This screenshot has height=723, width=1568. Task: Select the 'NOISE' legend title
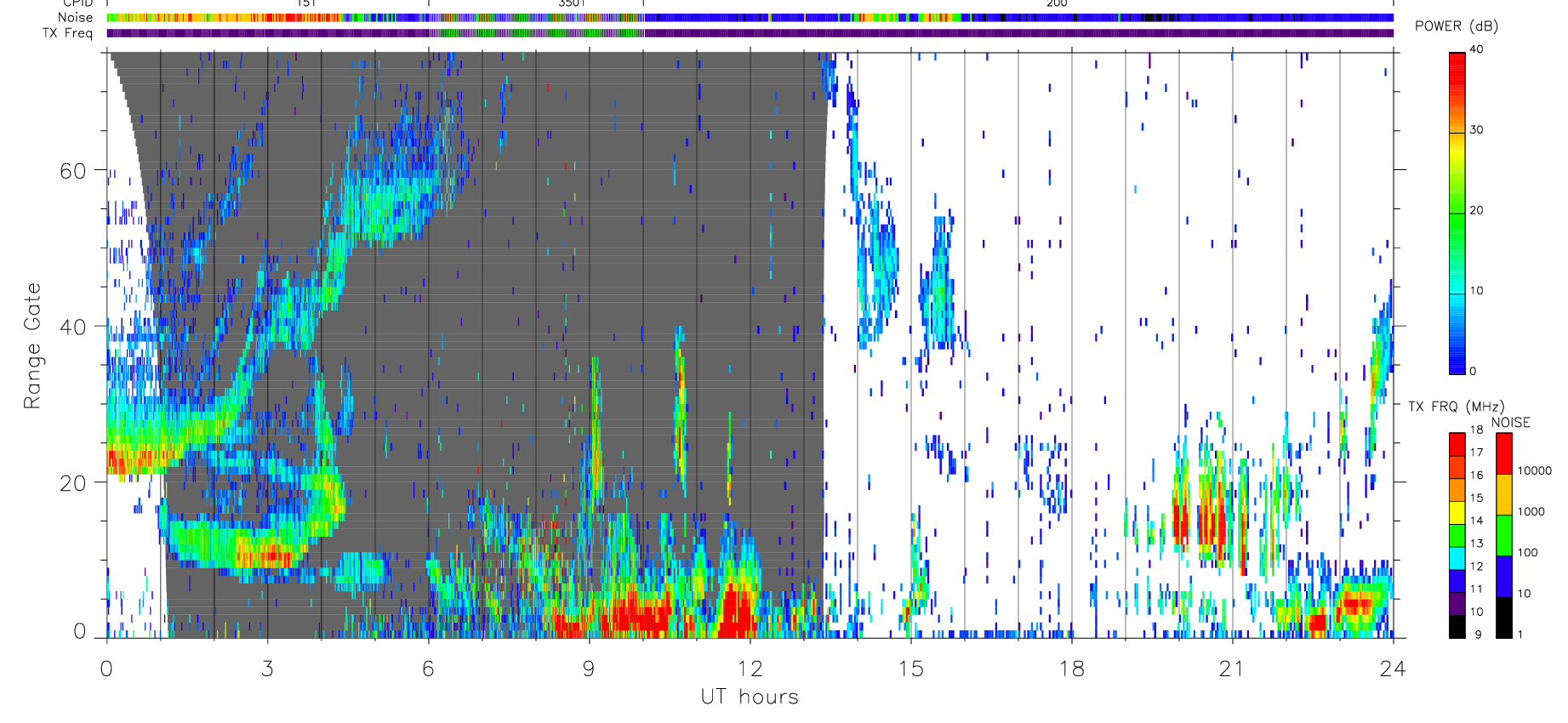point(1510,423)
